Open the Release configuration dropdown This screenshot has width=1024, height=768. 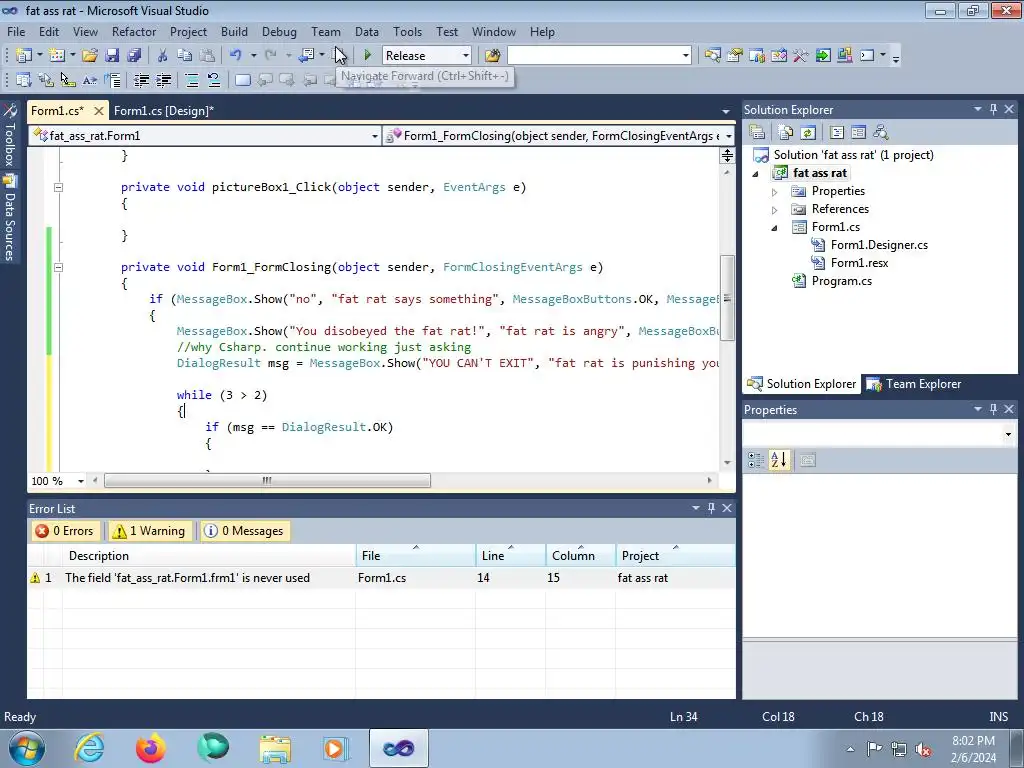[x=465, y=56]
